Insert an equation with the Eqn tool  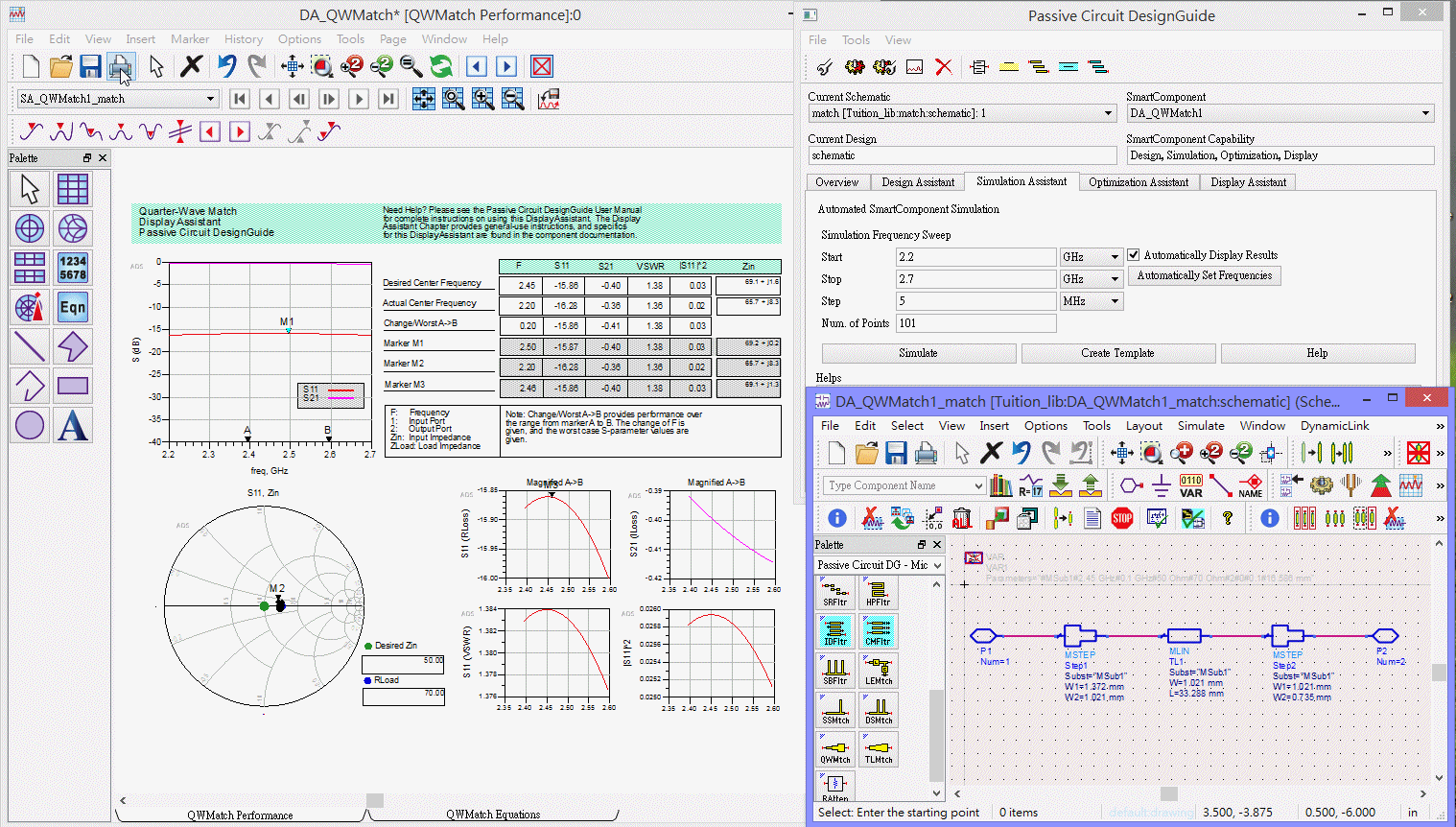pos(73,307)
